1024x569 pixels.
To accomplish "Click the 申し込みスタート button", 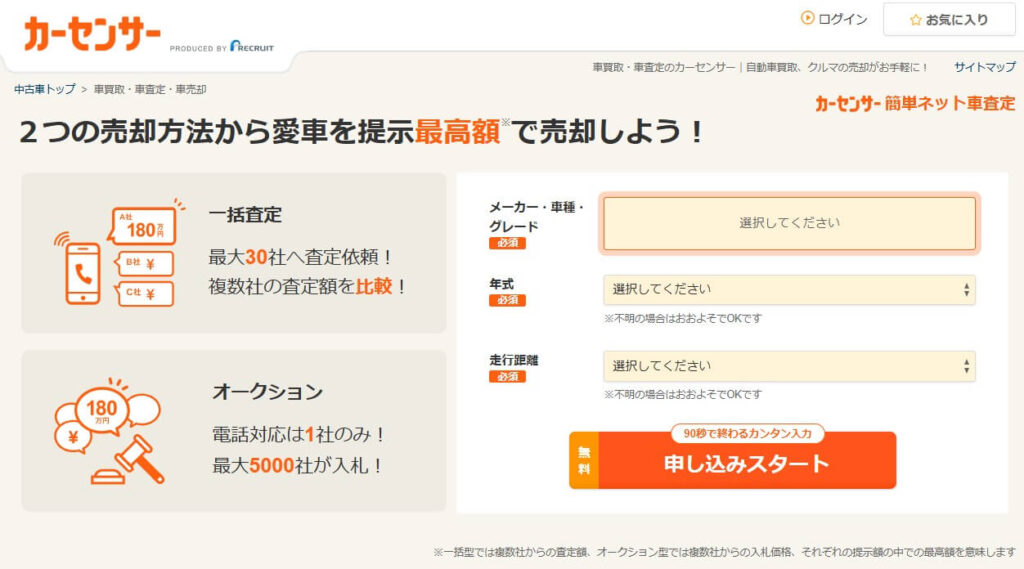I will click(x=732, y=461).
